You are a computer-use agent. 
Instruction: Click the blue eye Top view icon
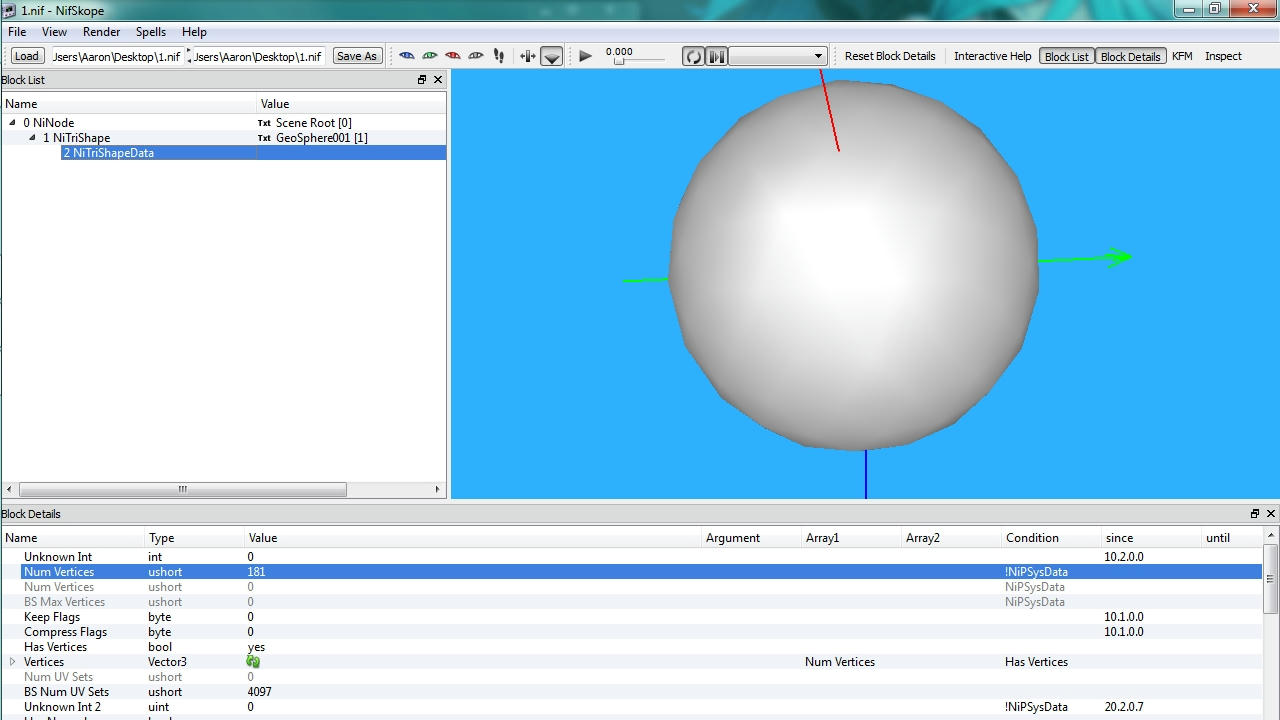[x=407, y=56]
